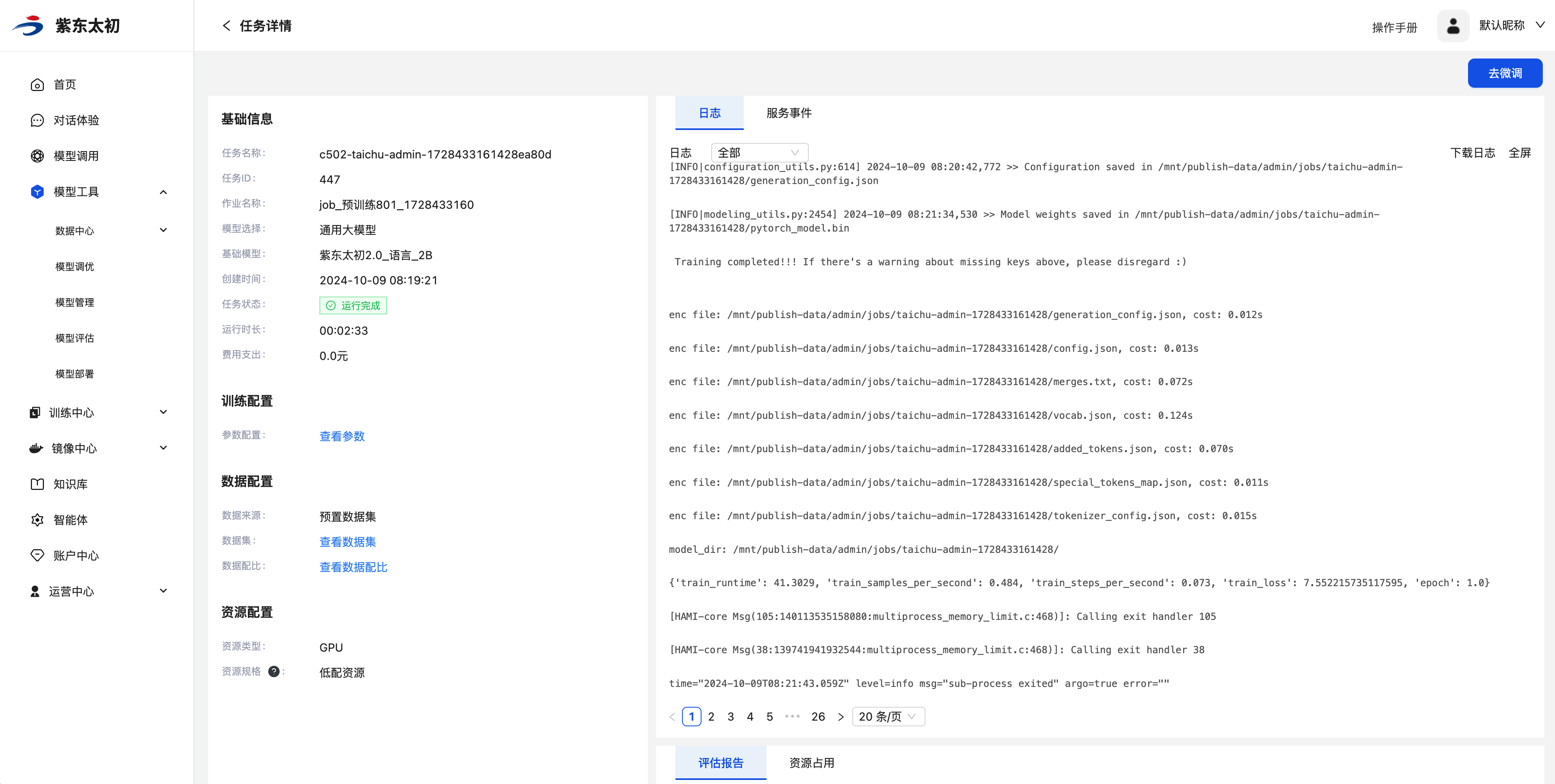Switch to the 服务事件 tab
This screenshot has height=784, width=1555.
pos(788,113)
